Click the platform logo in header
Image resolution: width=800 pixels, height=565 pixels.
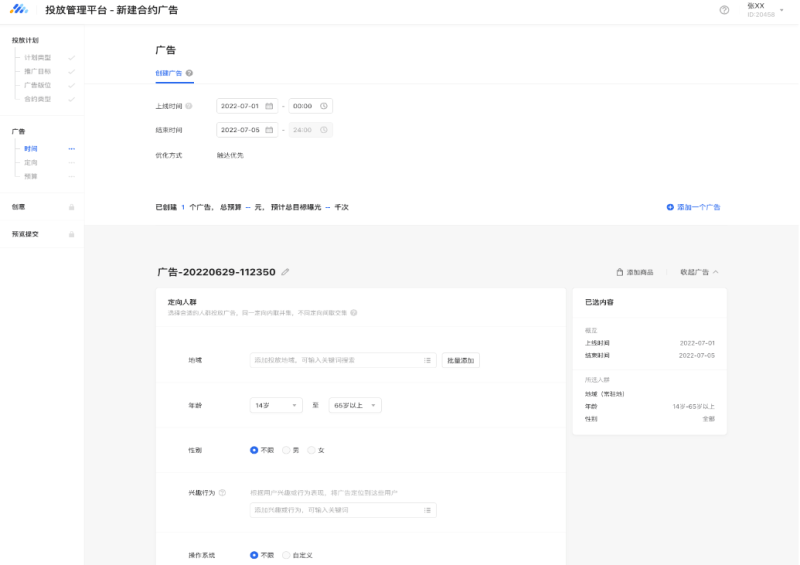coord(19,9)
